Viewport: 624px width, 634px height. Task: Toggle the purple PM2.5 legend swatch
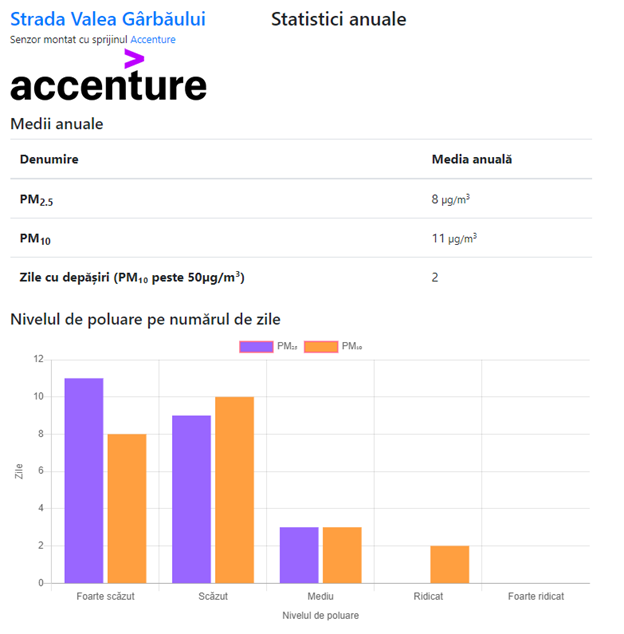(x=256, y=346)
